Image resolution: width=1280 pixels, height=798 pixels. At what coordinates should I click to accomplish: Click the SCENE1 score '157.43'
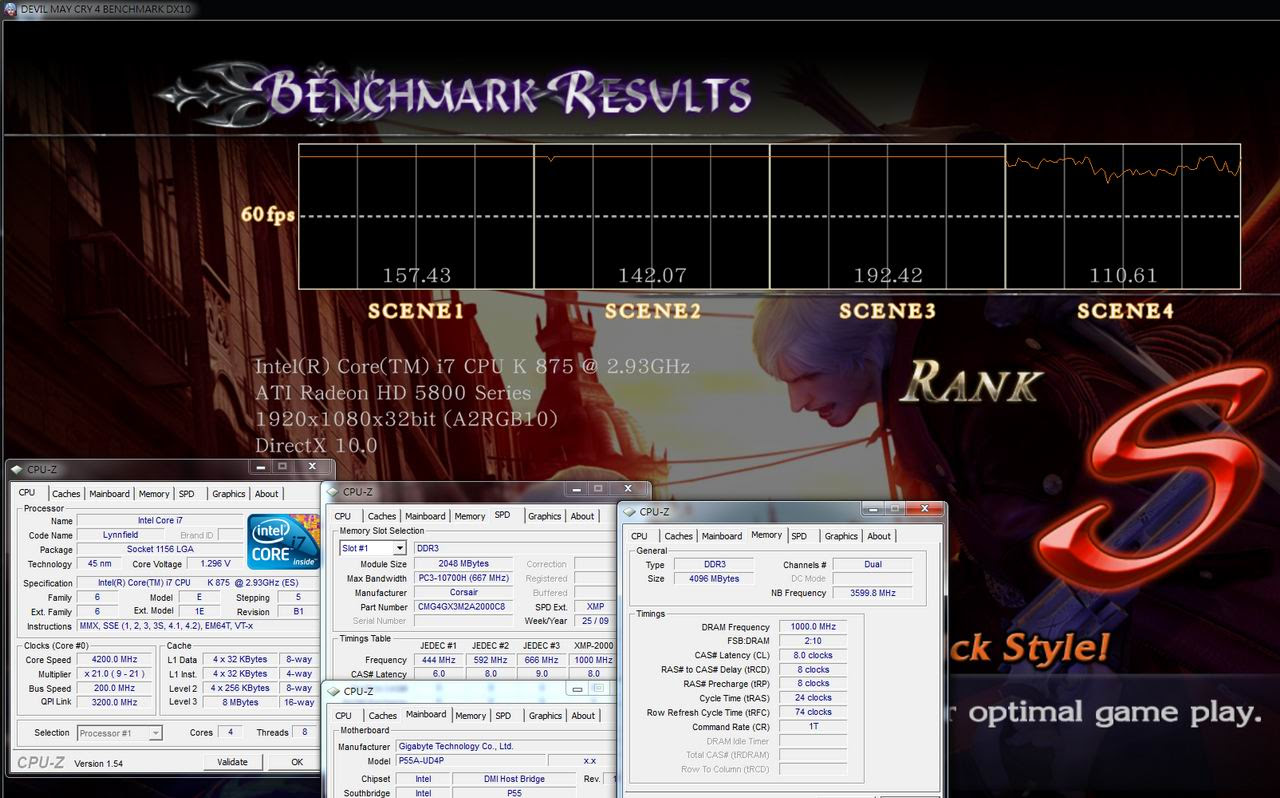pyautogui.click(x=417, y=275)
